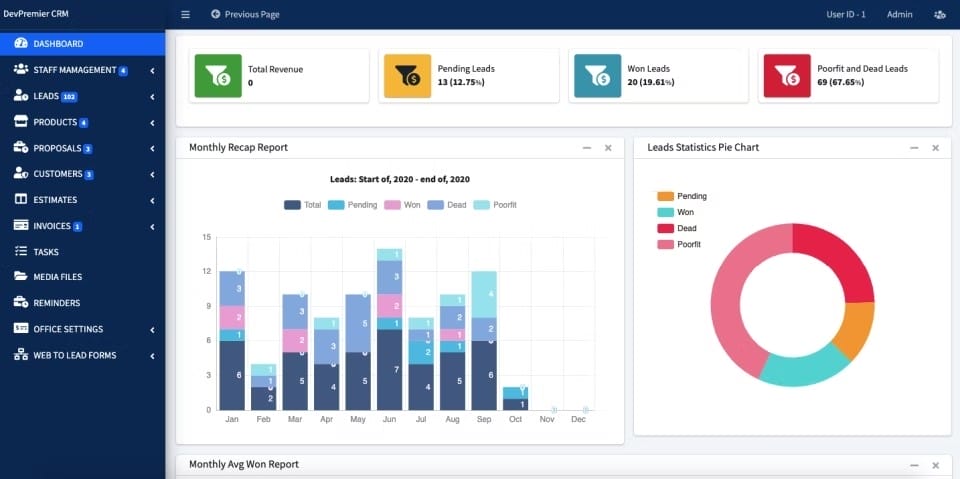Open Media Files from the sidebar
This screenshot has height=479, width=960.
(x=57, y=277)
